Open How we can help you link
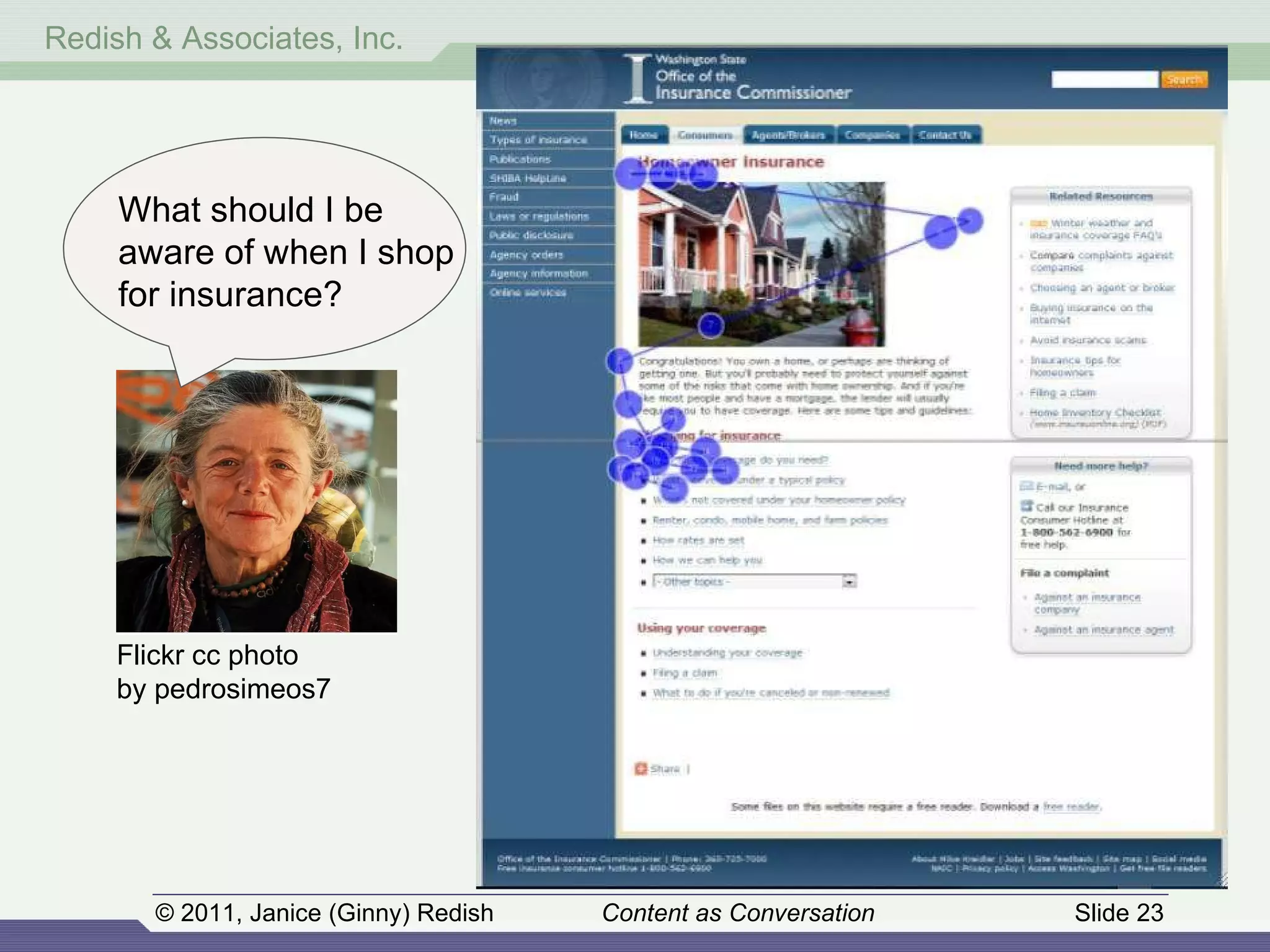This screenshot has width=1270, height=952. coord(708,560)
